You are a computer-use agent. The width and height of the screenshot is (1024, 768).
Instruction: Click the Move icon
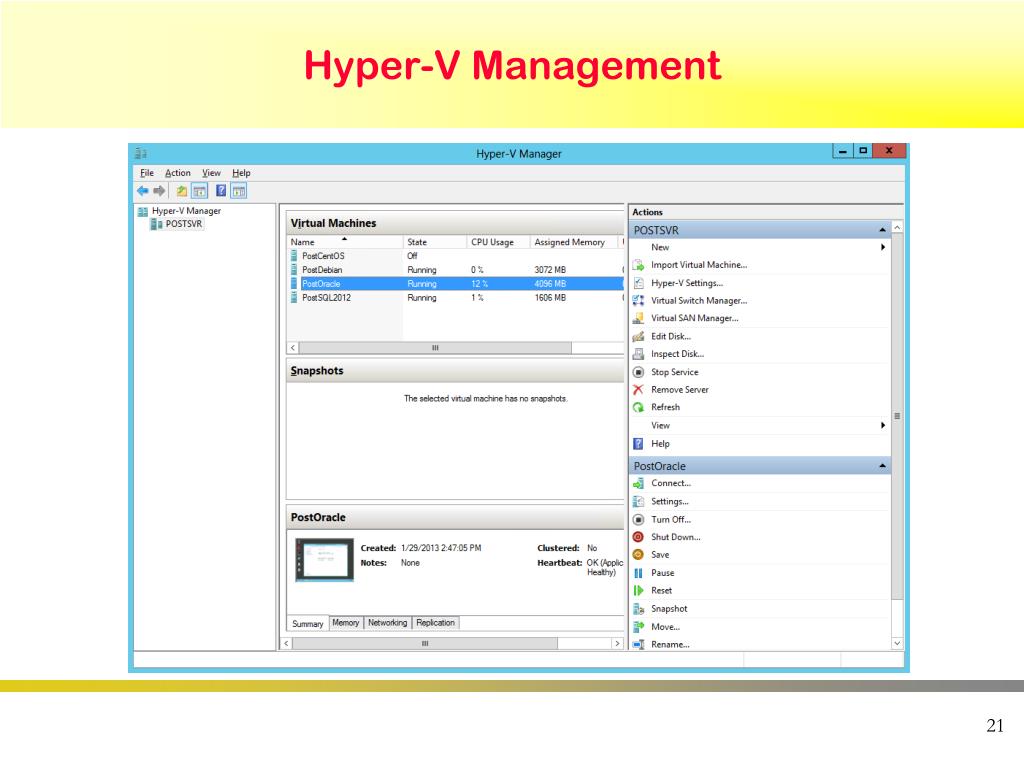[x=639, y=627]
